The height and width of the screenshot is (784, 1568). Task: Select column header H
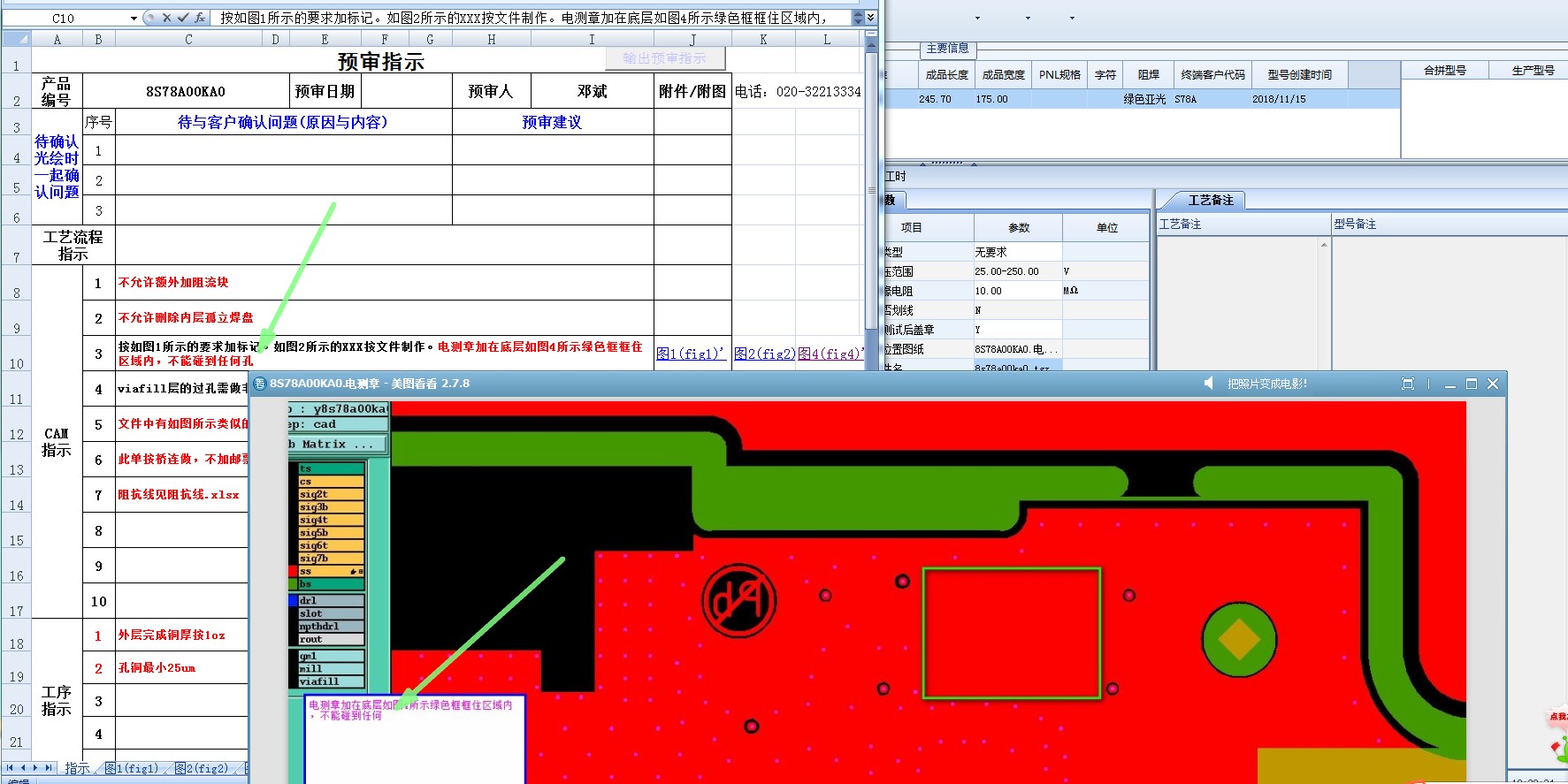click(491, 39)
